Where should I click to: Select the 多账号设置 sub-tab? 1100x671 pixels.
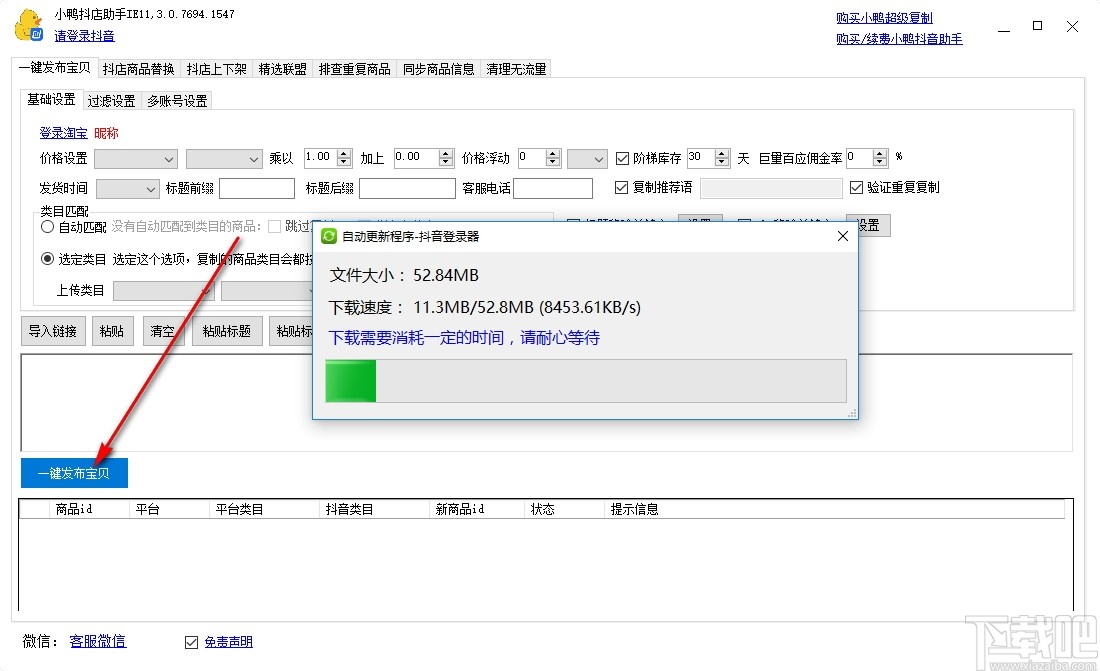(177, 101)
